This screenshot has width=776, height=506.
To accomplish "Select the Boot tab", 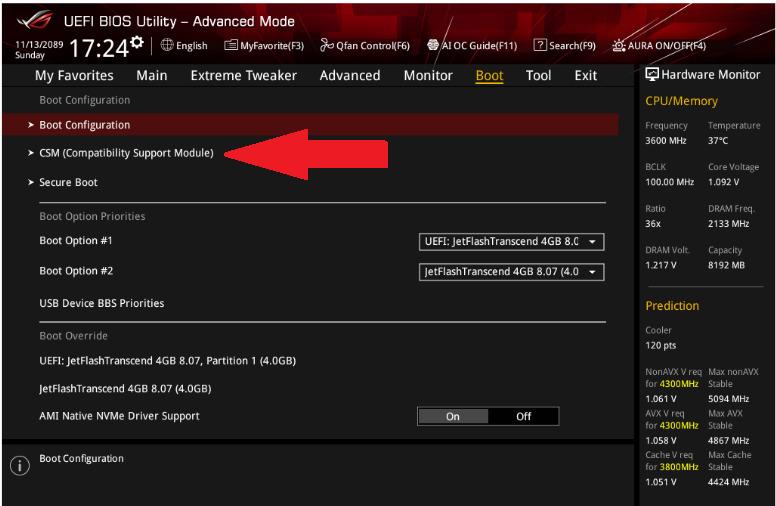I will [489, 76].
